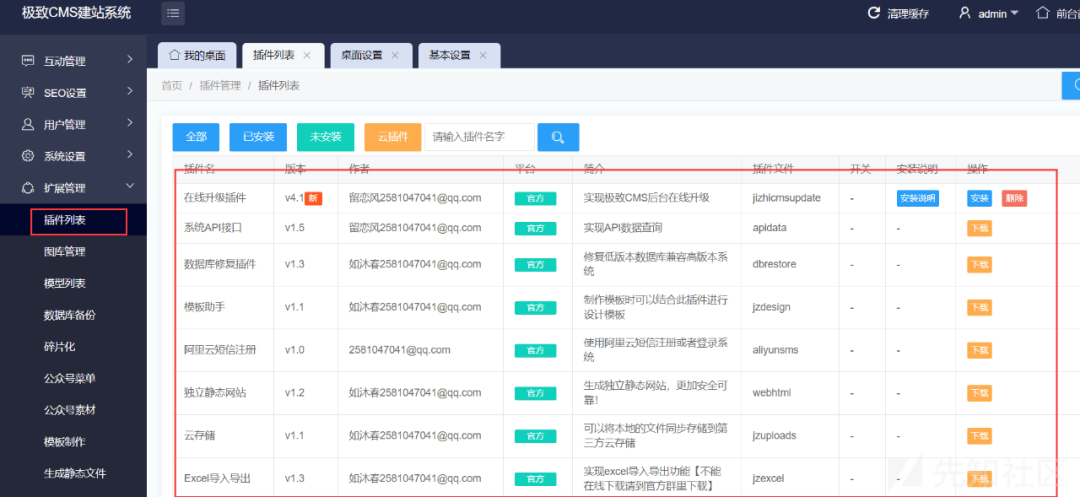
Task: Click the 未安装 filter button
Action: pyautogui.click(x=326, y=137)
